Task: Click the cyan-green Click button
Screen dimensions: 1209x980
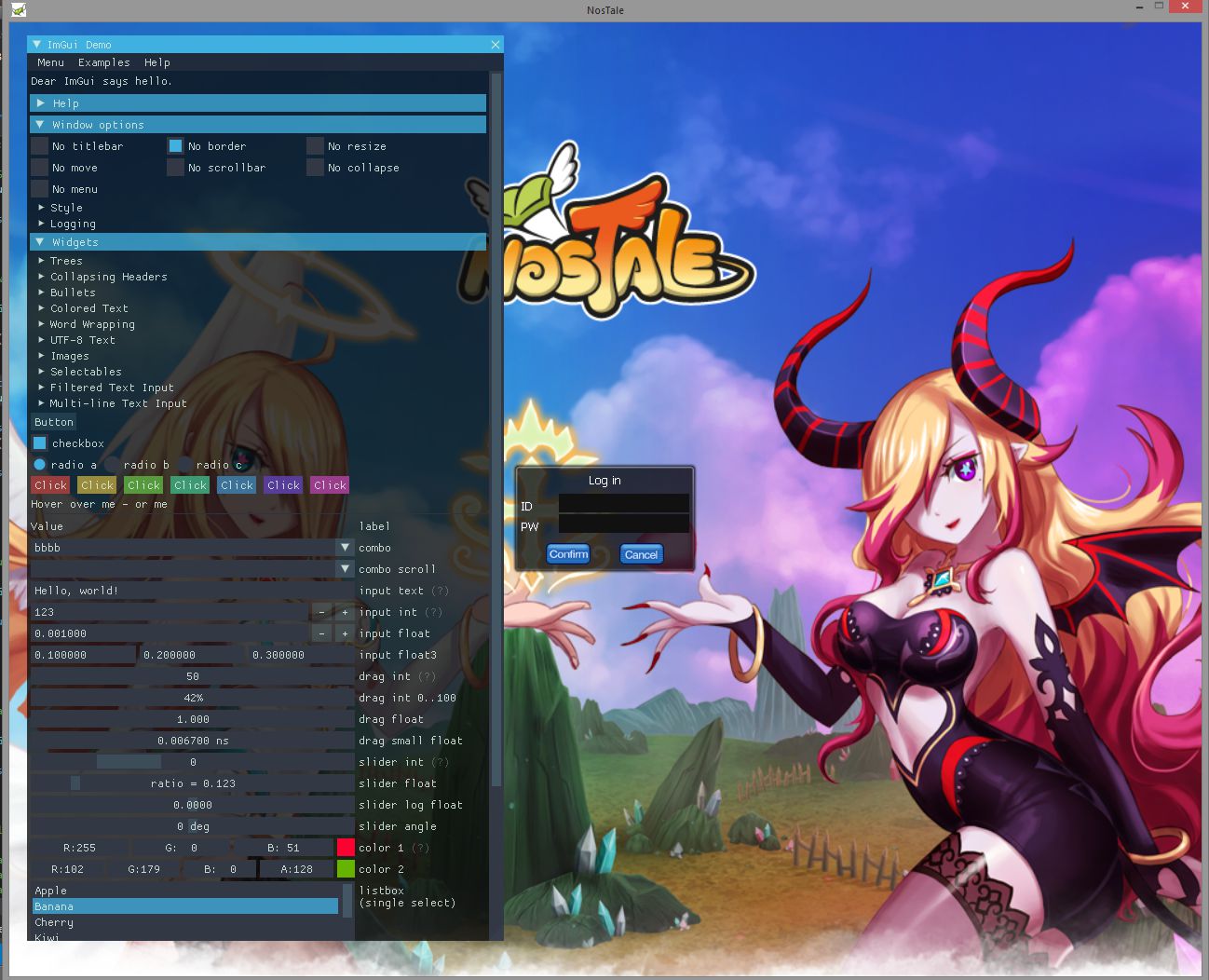Action: [x=190, y=485]
